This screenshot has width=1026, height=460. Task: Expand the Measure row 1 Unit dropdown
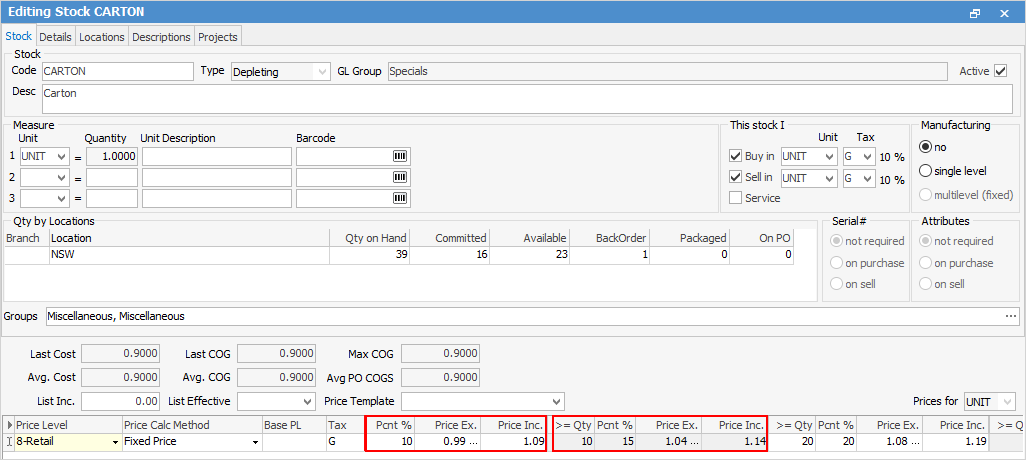(62, 157)
